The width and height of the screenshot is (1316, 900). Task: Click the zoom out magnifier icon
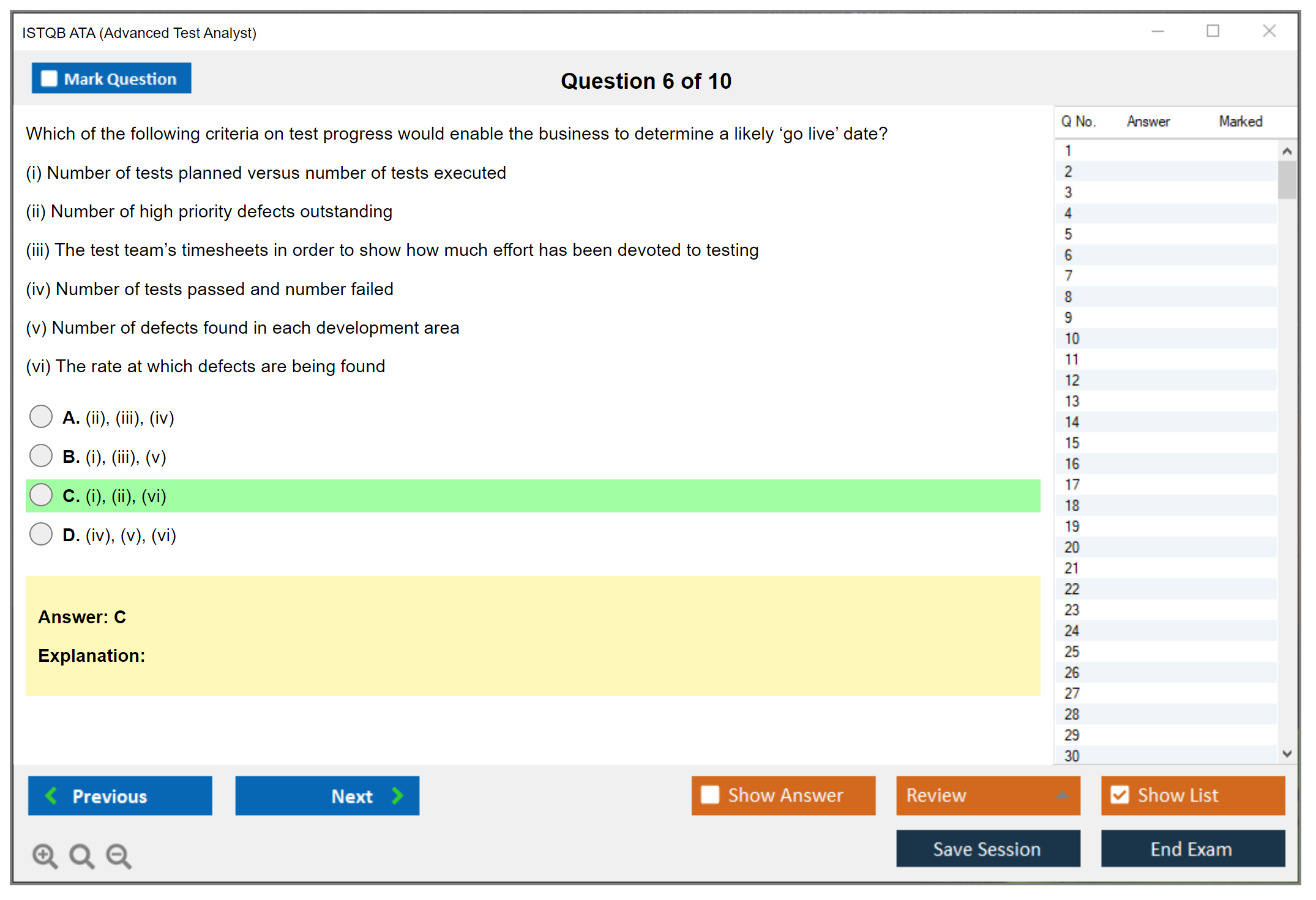[x=119, y=855]
